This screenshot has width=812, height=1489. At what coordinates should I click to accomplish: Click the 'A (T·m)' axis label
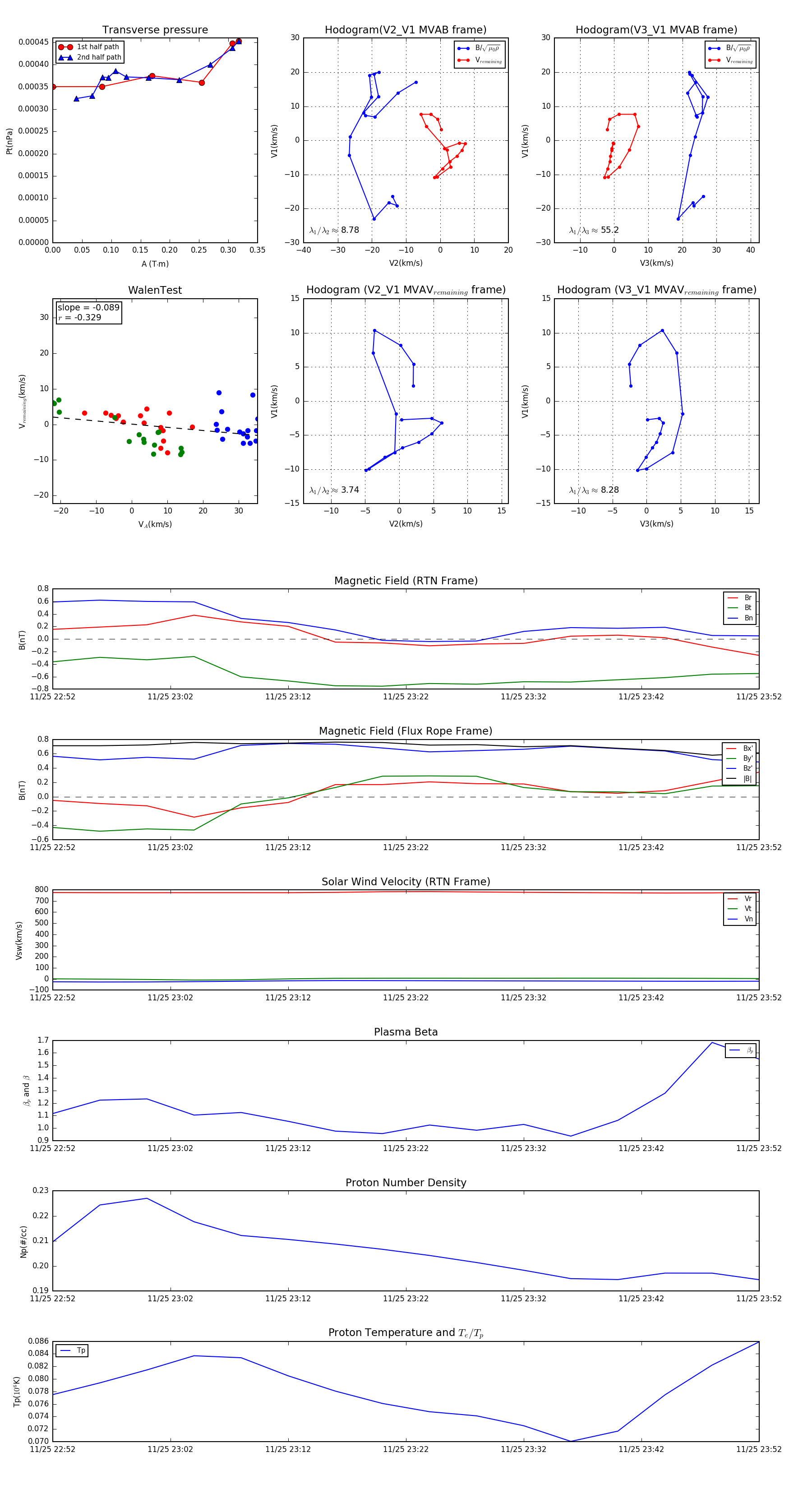click(155, 264)
